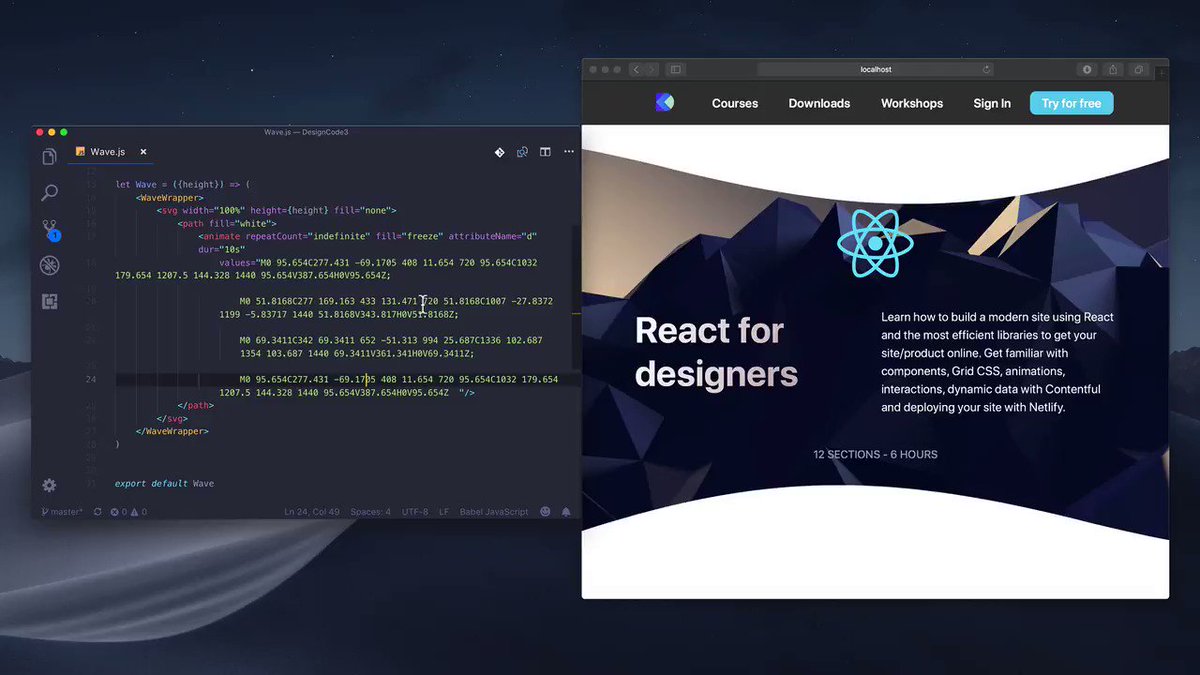The height and width of the screenshot is (675, 1200).
Task: Change indentation via Spaces: 4
Action: tap(372, 511)
